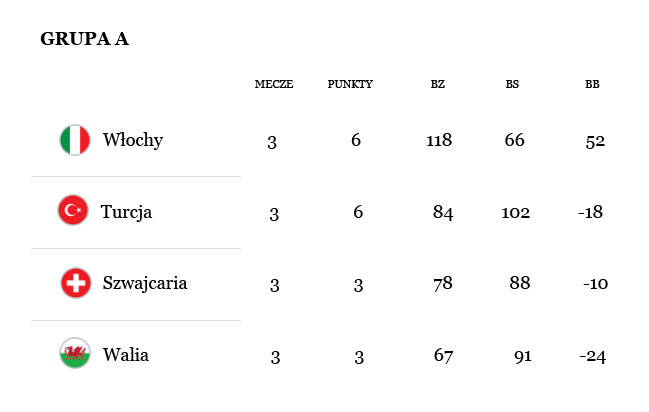Viewport: 649px width, 412px height.
Task: Click Walia's -24 BB value
Action: tap(593, 355)
